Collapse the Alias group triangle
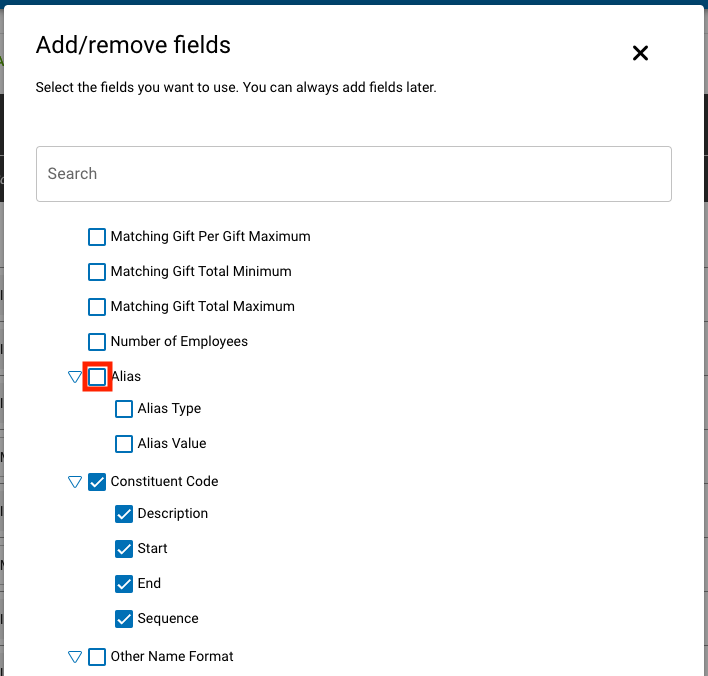The width and height of the screenshot is (708, 676). (x=75, y=377)
